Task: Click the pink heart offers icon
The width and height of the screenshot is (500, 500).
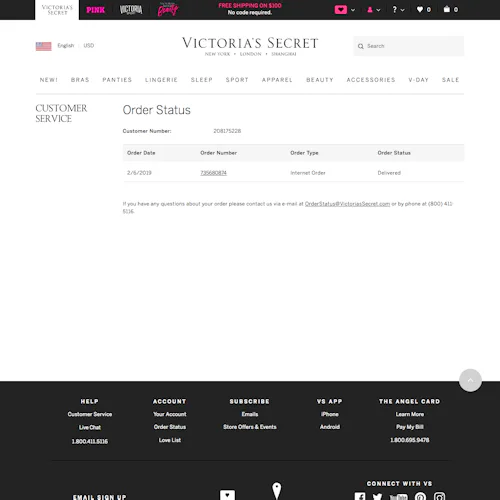Action: (341, 10)
